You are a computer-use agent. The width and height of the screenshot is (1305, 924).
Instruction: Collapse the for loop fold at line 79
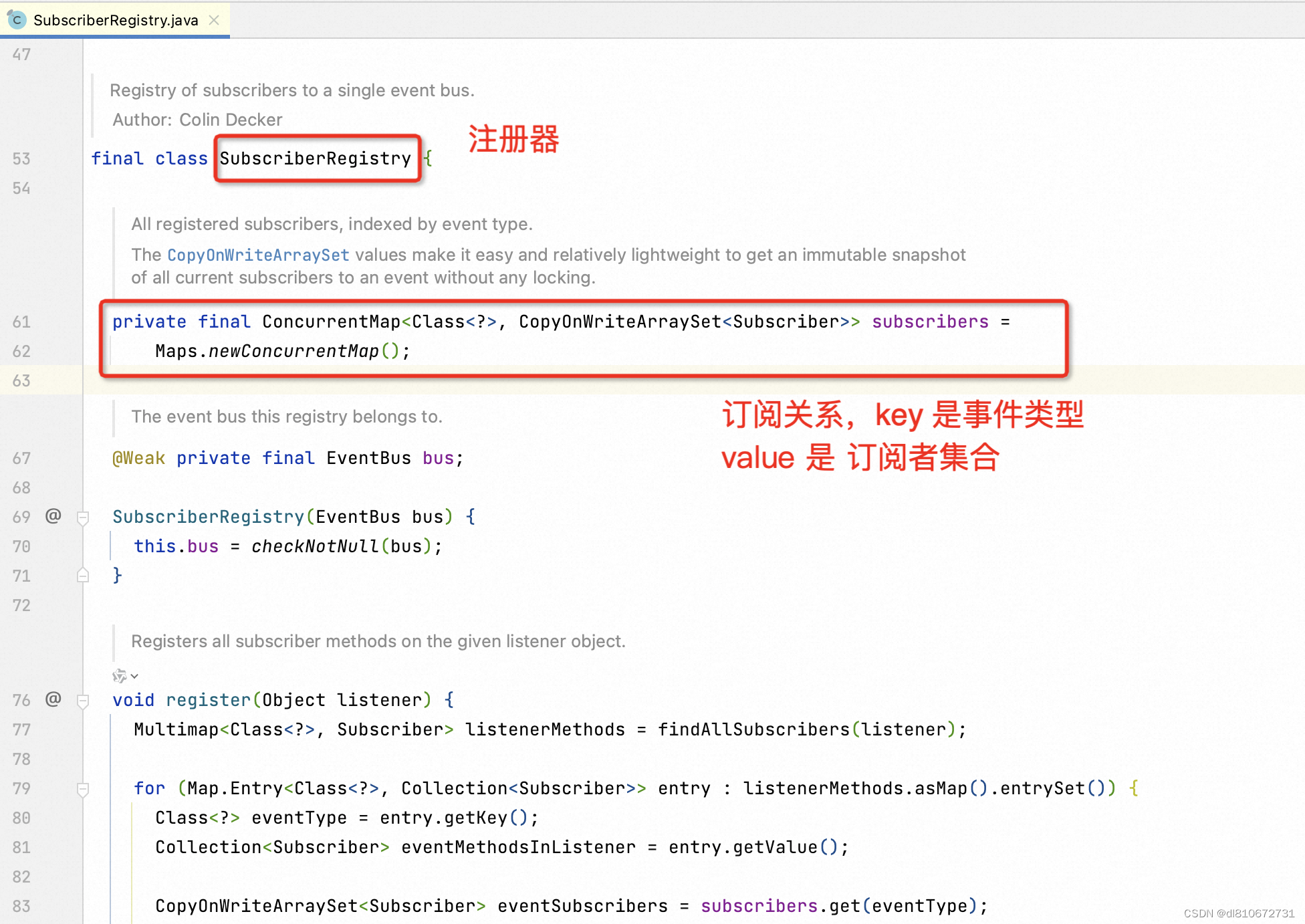(83, 789)
